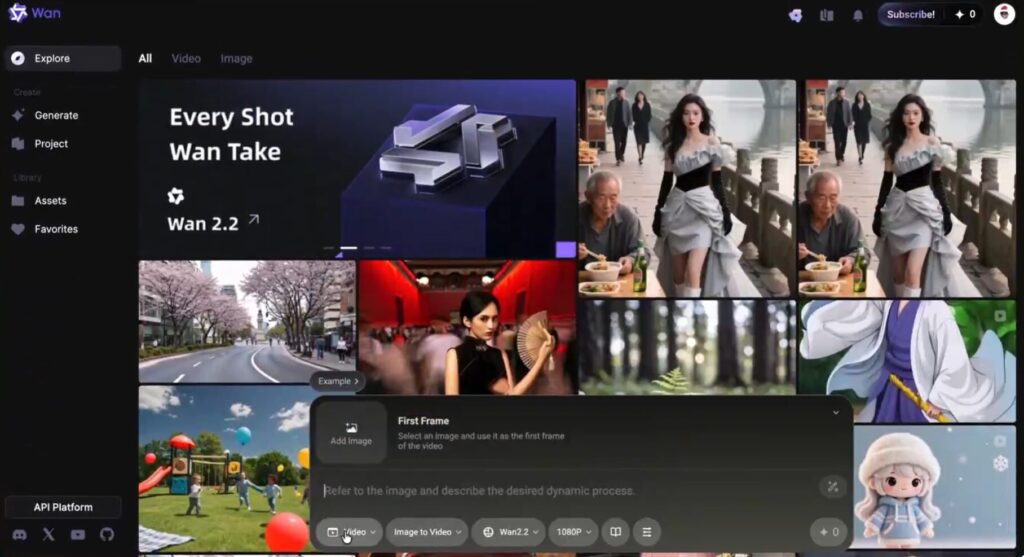
Task: Open the woman with fan thumbnail
Action: pyautogui.click(x=467, y=326)
